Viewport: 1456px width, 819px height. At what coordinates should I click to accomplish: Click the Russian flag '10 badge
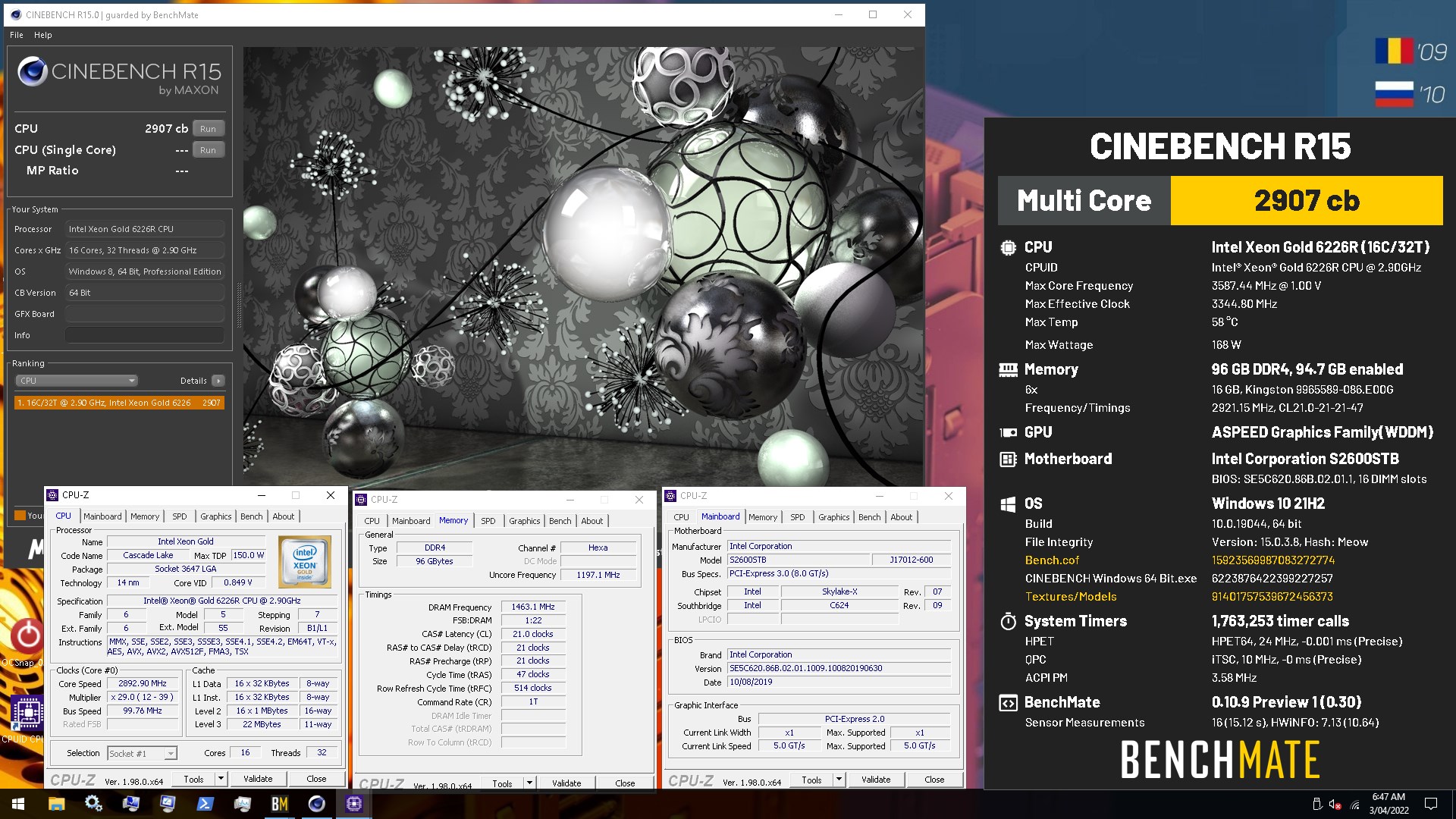1411,94
